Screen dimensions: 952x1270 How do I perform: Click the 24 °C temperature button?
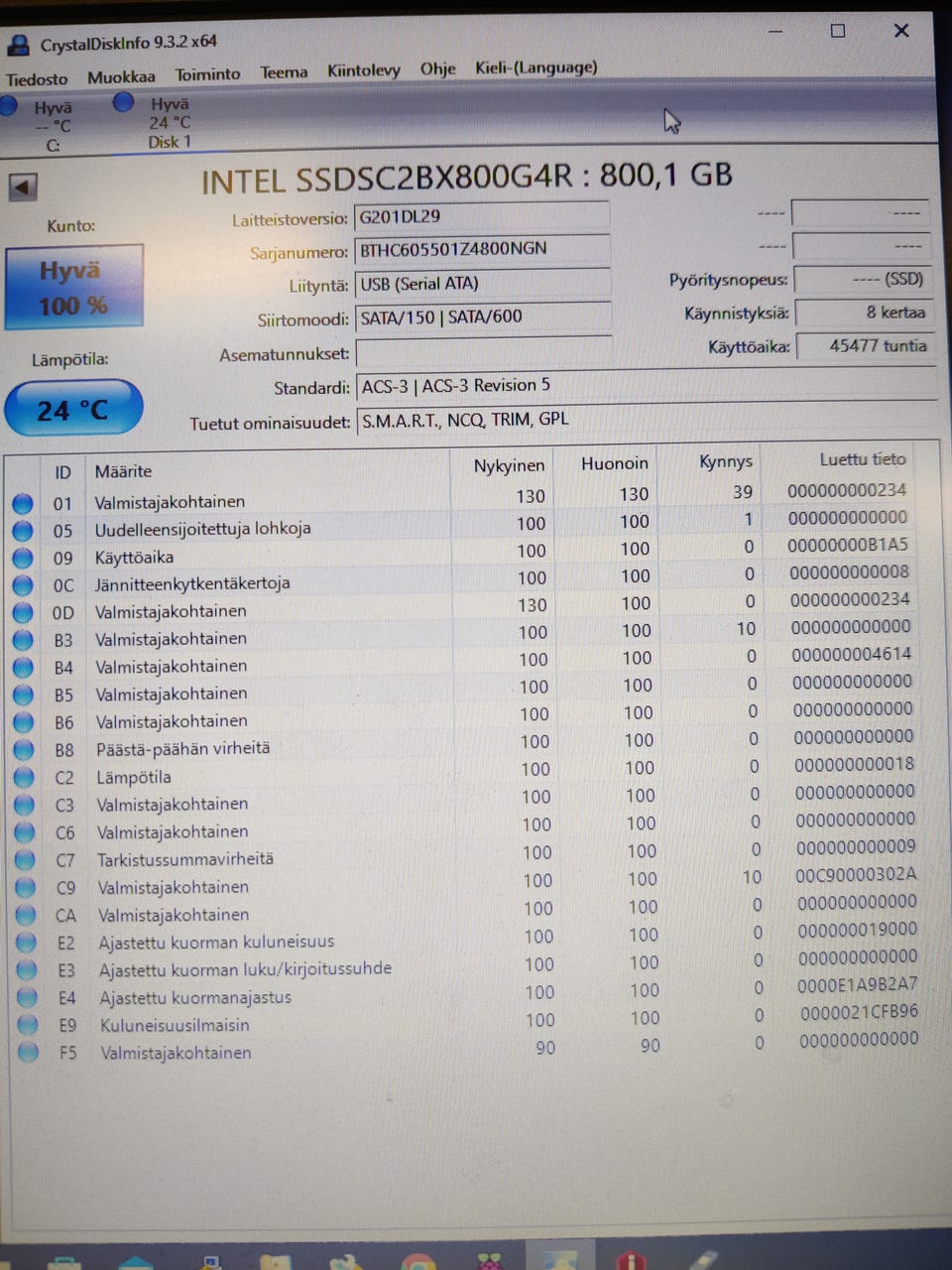pyautogui.click(x=73, y=409)
